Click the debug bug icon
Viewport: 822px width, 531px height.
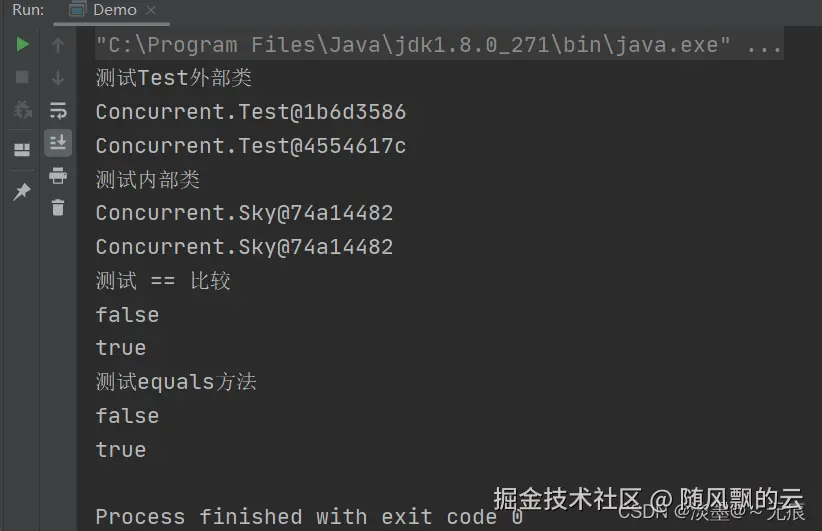[x=22, y=110]
